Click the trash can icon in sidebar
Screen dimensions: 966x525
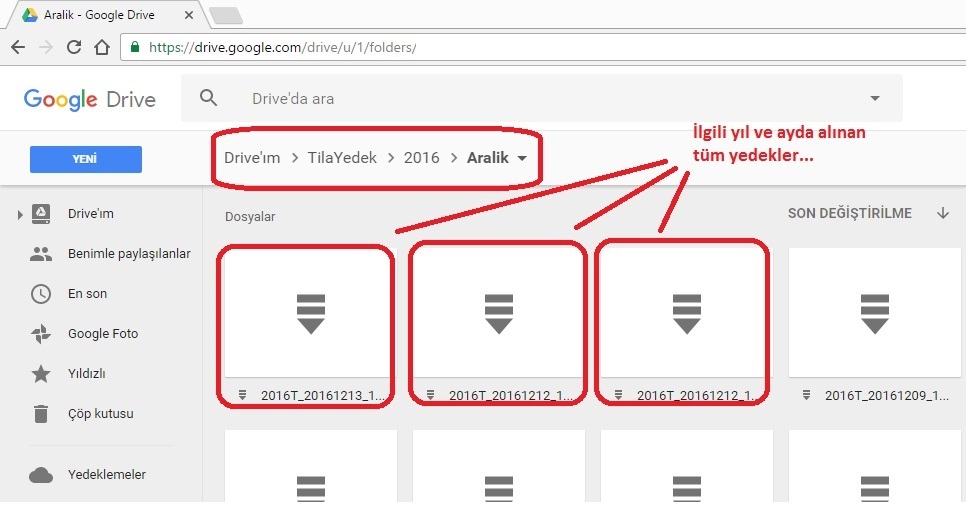pos(41,414)
